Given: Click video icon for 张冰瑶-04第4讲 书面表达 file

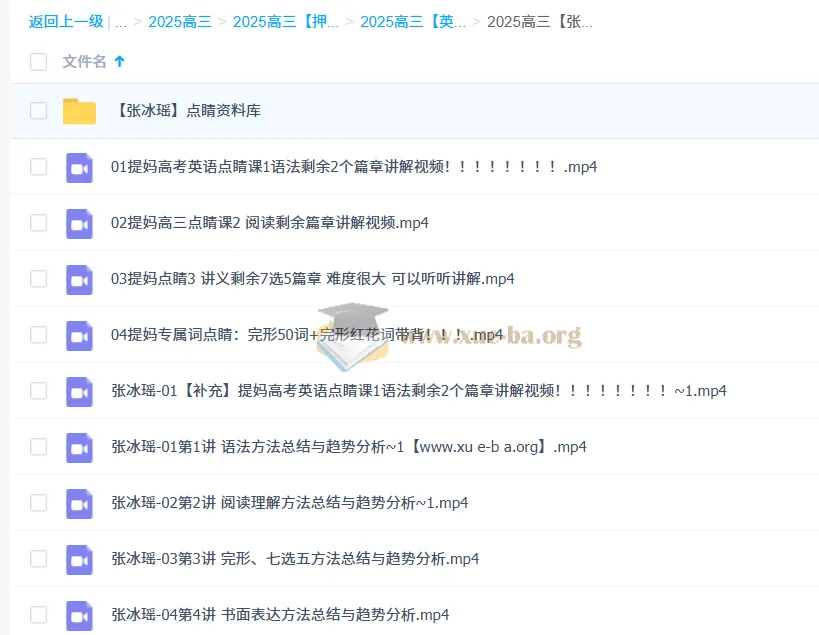Looking at the screenshot, I should coord(79,615).
